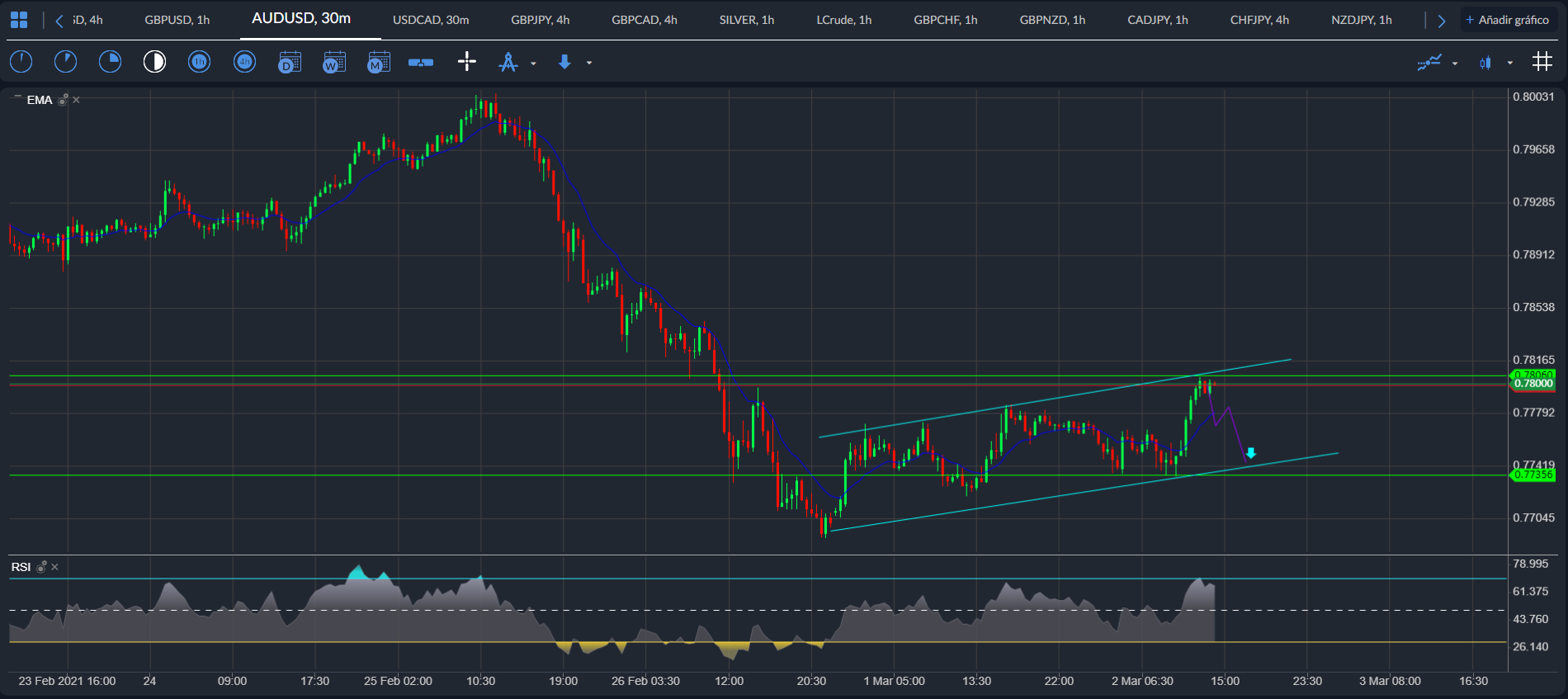Switch to the daily calendar timeframe
Viewport: 1568px width, 699px height.
[290, 62]
